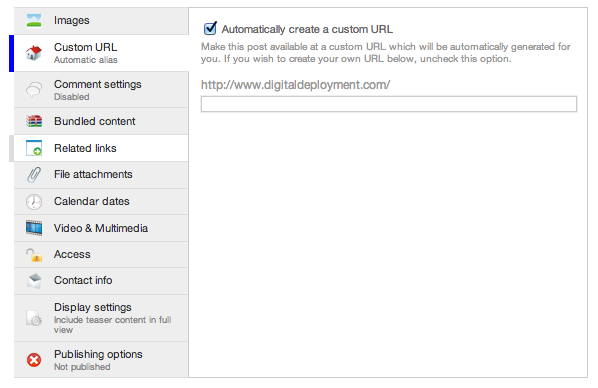This screenshot has width=598, height=388.
Task: Click the red house Custom URL icon
Action: pos(34,53)
